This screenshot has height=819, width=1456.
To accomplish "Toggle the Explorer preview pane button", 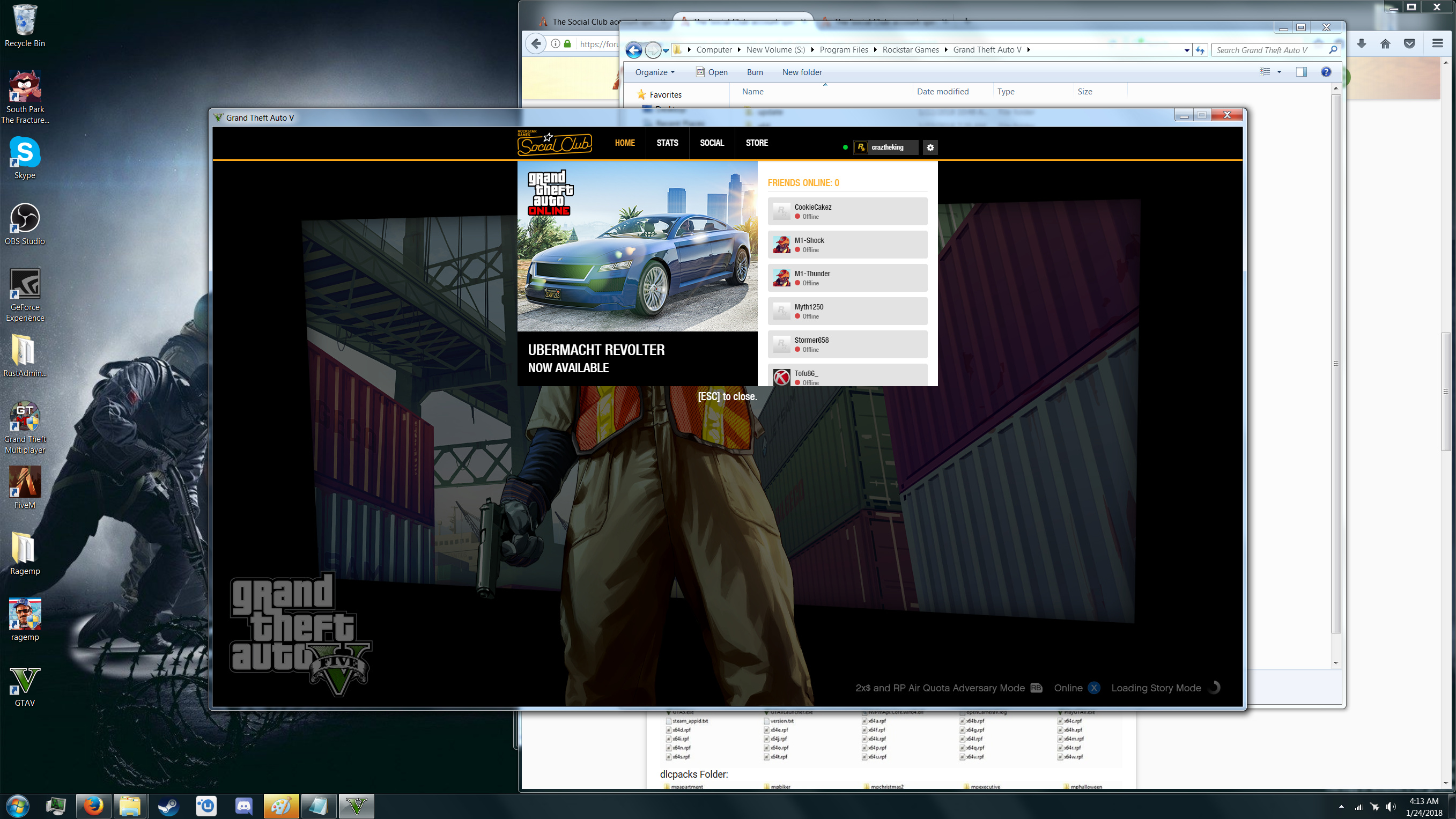I will click(1301, 72).
